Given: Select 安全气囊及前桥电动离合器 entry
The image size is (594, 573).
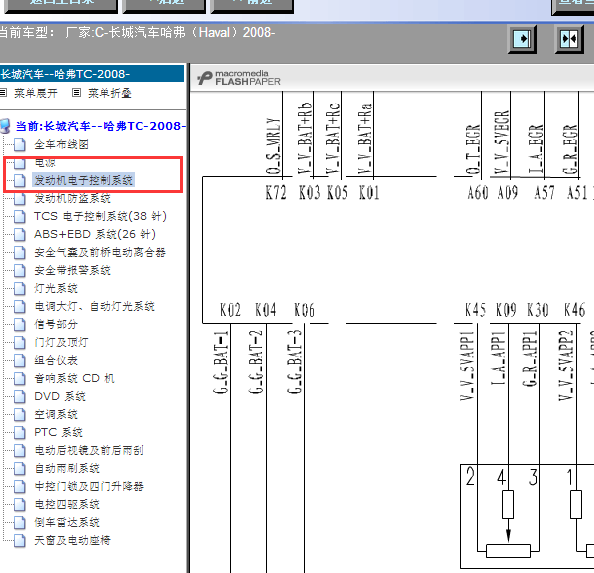Looking at the screenshot, I should click(x=100, y=252).
